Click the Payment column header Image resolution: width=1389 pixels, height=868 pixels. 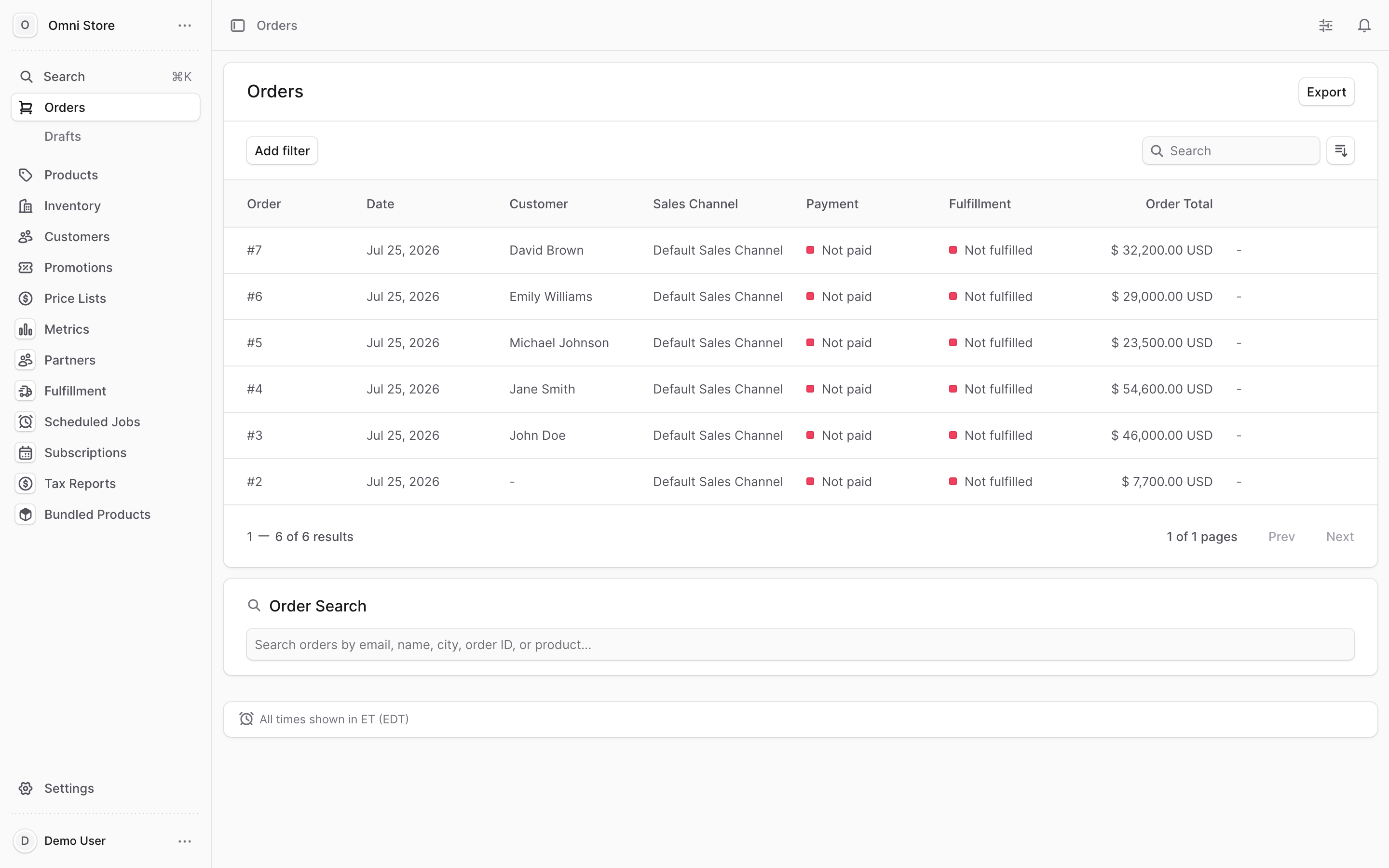(831, 204)
